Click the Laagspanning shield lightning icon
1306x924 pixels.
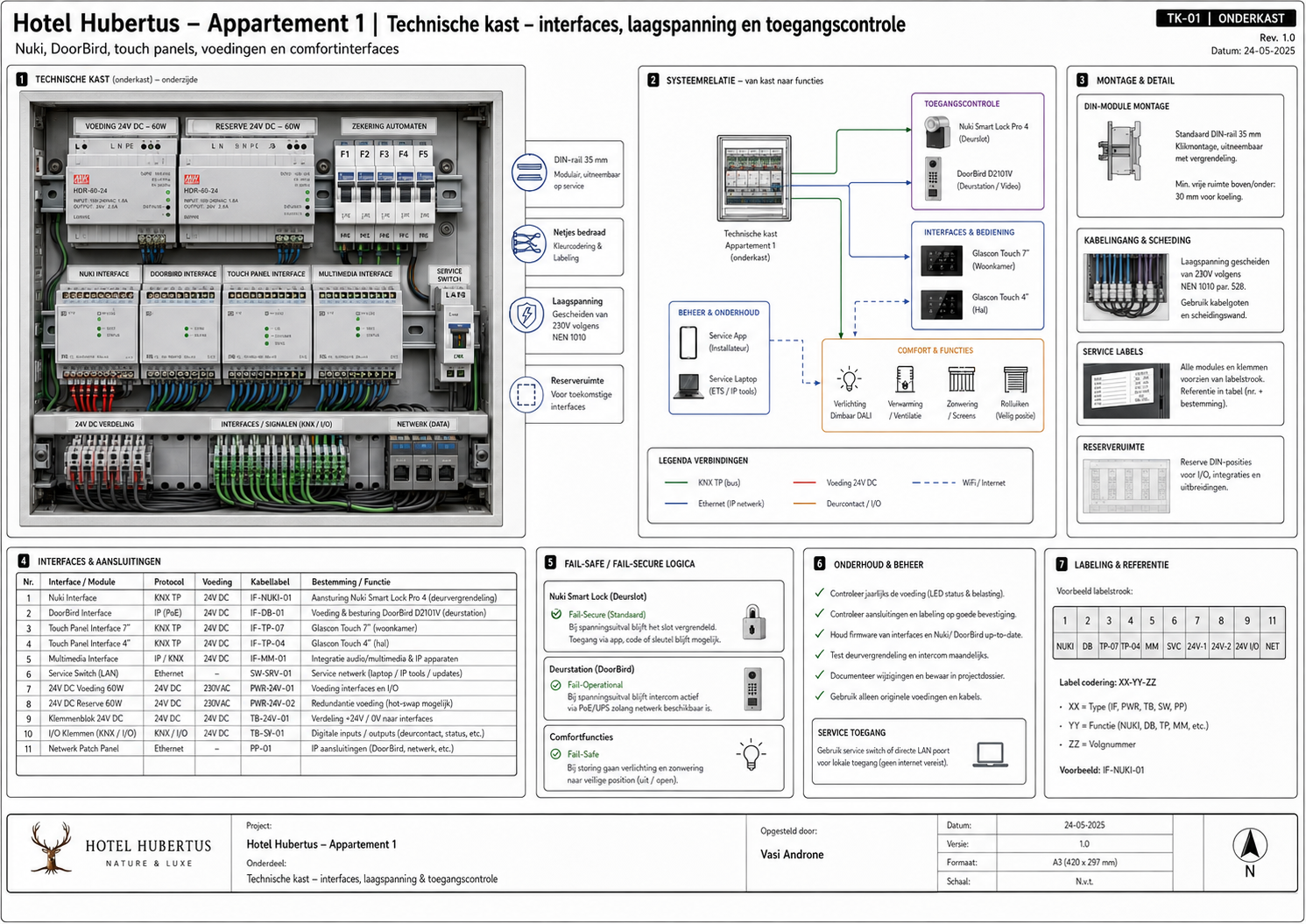pos(526,315)
